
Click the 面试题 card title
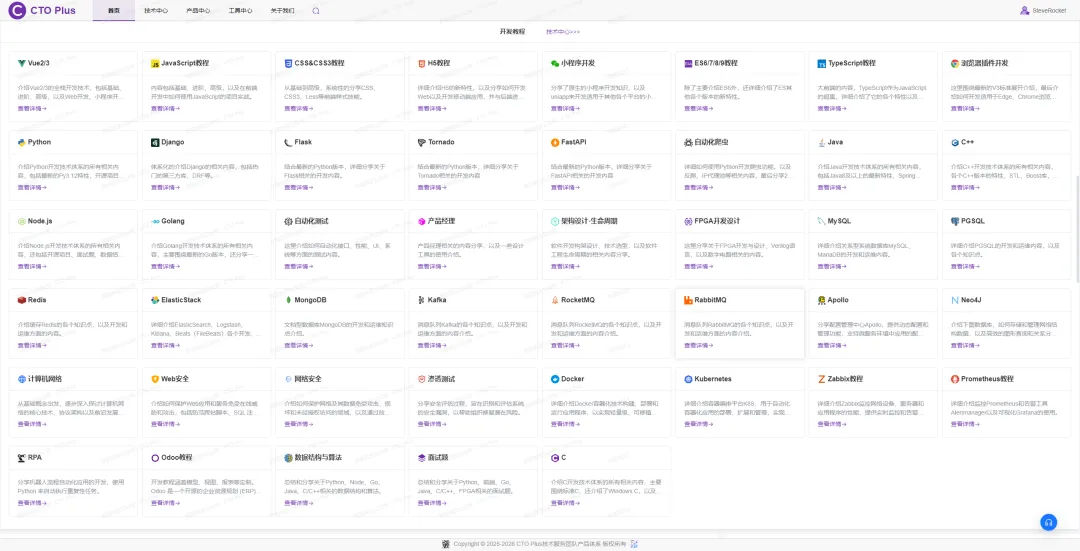pos(438,458)
